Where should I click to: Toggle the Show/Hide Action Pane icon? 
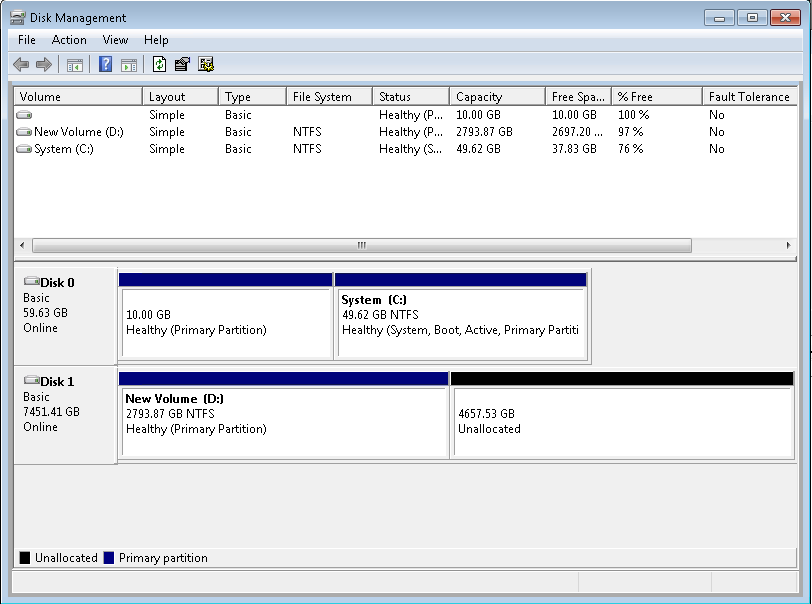(128, 65)
